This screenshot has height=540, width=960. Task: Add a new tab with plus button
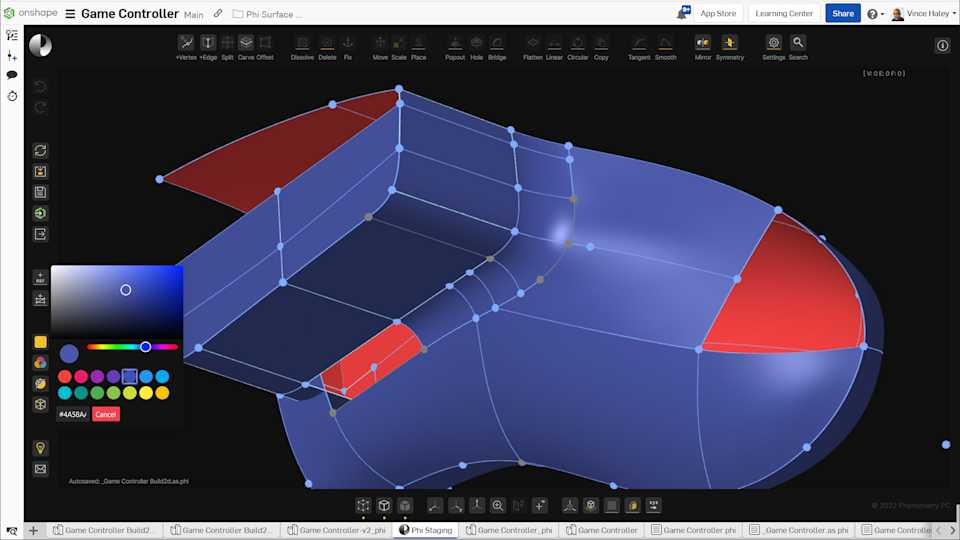pyautogui.click(x=33, y=530)
